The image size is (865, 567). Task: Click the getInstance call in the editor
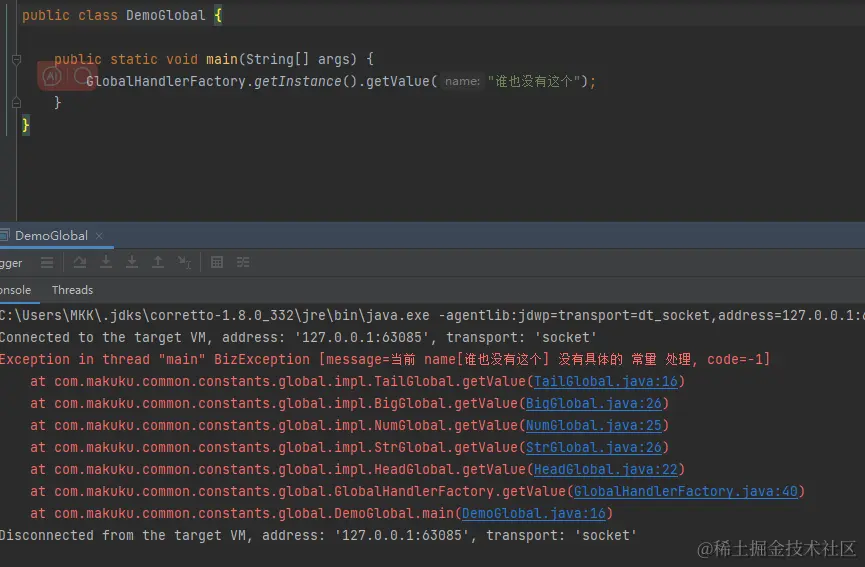tap(298, 81)
